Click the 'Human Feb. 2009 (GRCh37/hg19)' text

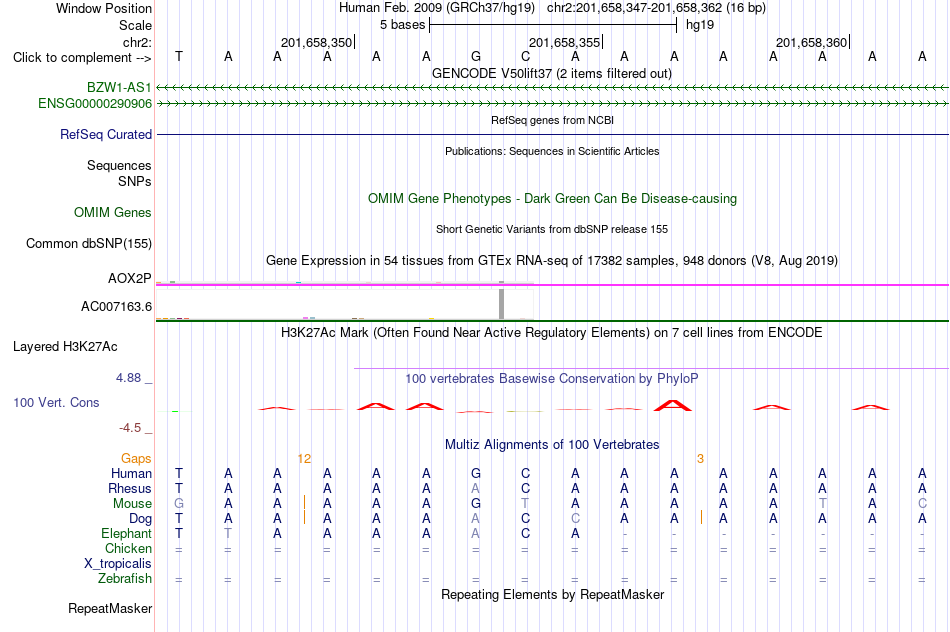(x=437, y=8)
